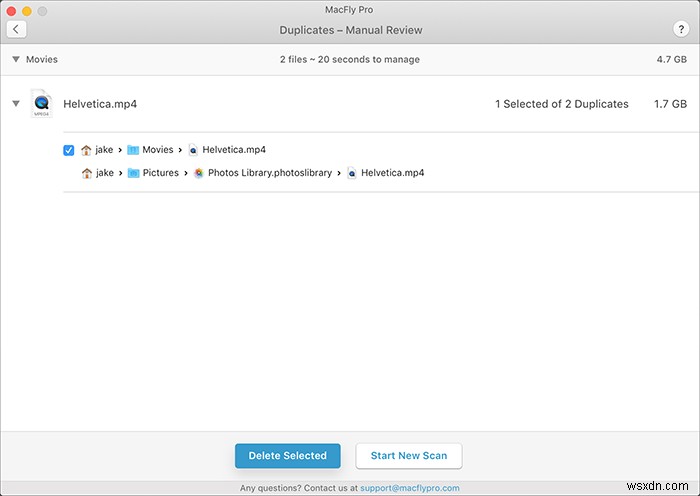The height and width of the screenshot is (496, 700).
Task: Open help with the question mark button
Action: point(681,30)
